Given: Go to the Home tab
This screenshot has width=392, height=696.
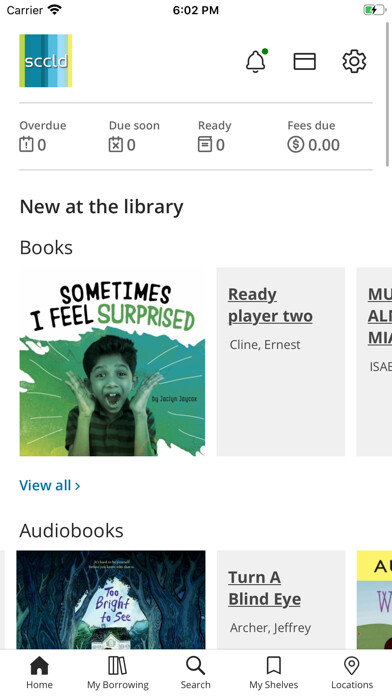Looking at the screenshot, I should 39,673.
